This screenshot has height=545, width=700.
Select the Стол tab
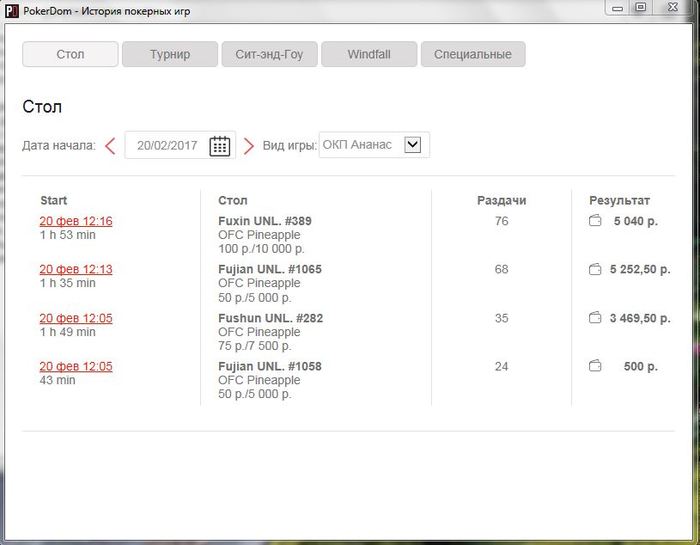pyautogui.click(x=71, y=54)
